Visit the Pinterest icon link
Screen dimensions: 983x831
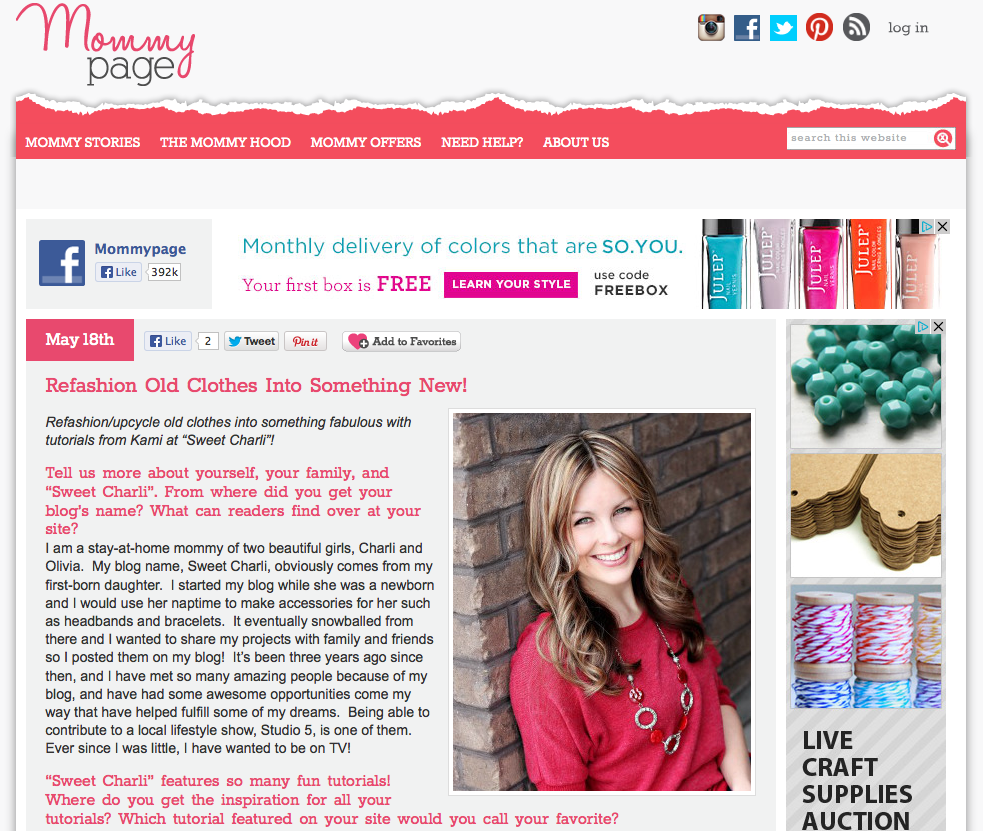click(819, 28)
